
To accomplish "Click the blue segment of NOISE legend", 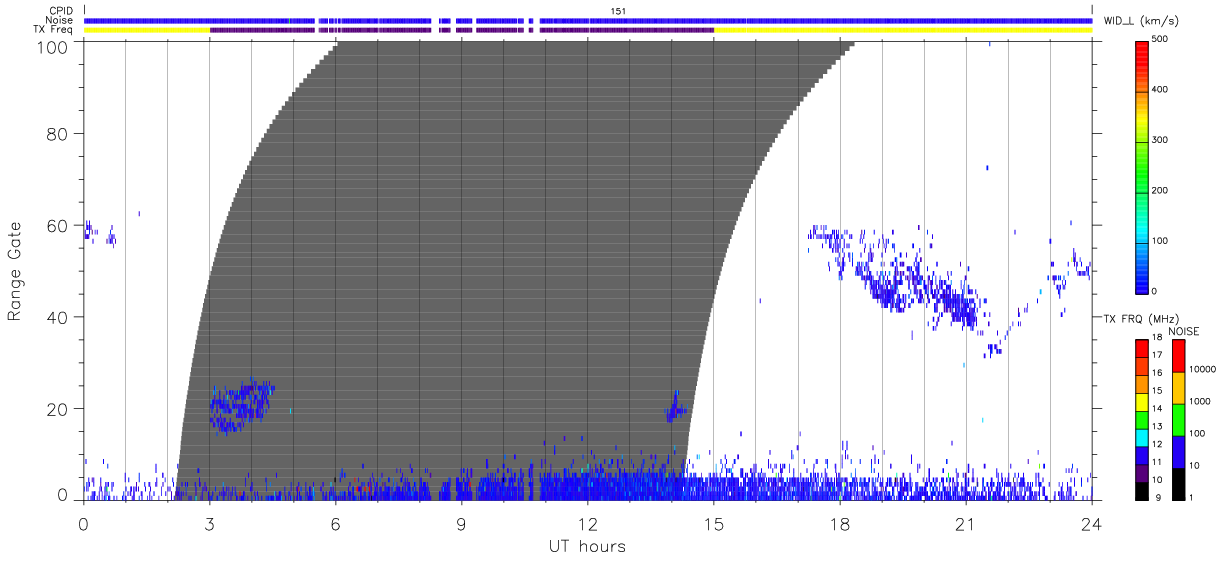I will coord(1179,452).
